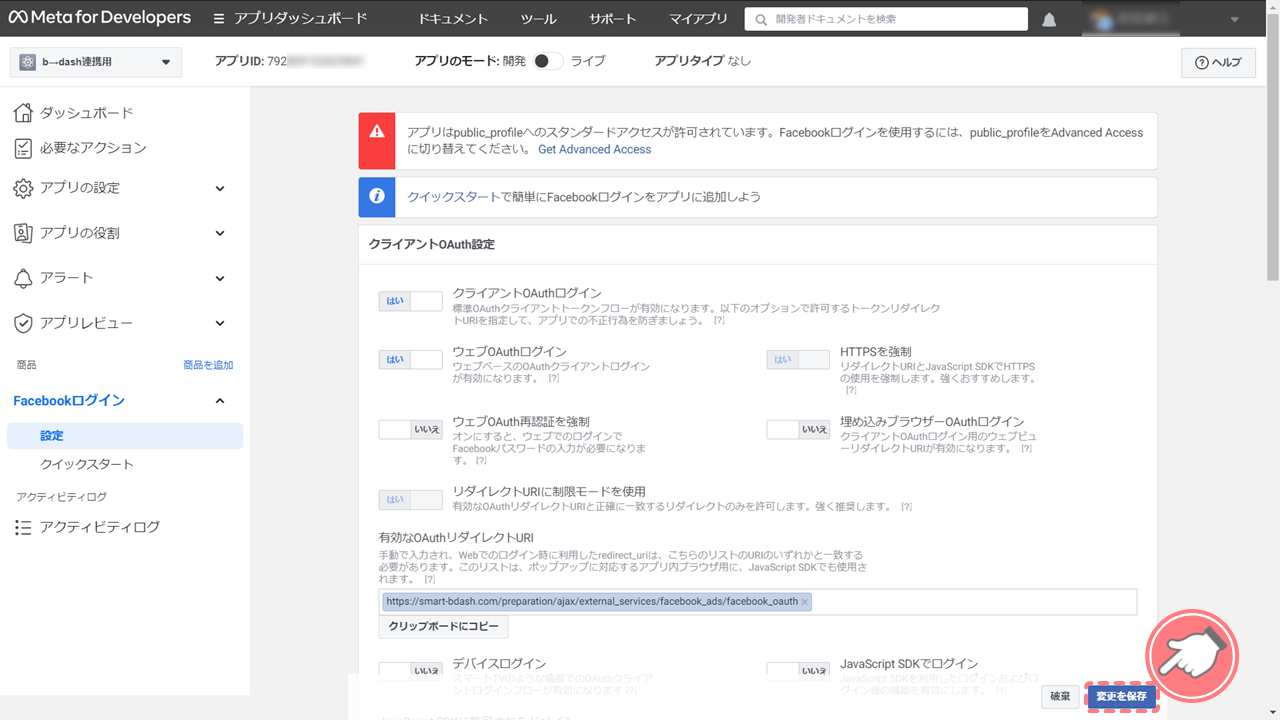Screen dimensions: 1280x720
Task: Open the サポート menu
Action: coord(612,19)
